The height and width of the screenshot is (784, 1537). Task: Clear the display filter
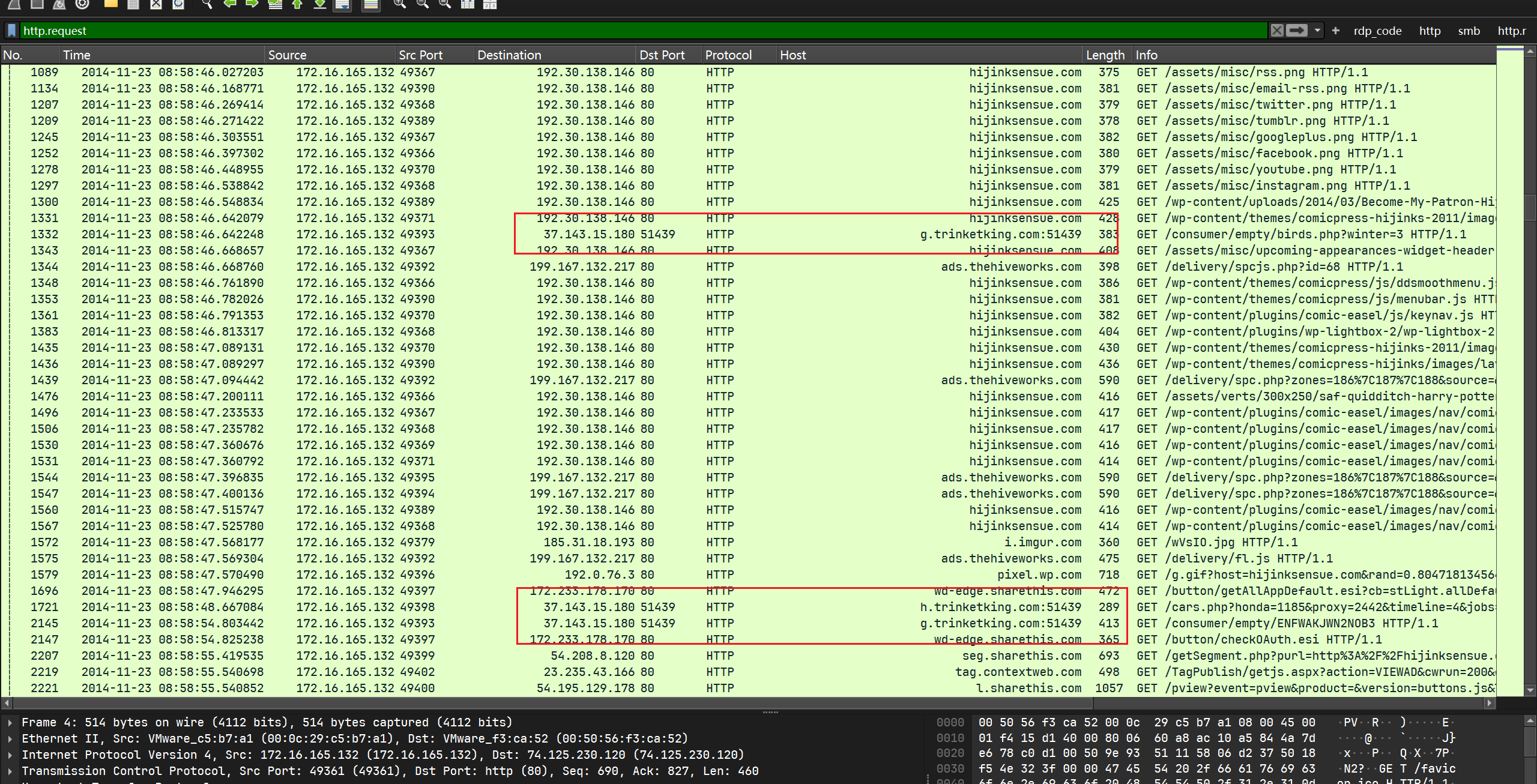tap(1277, 31)
